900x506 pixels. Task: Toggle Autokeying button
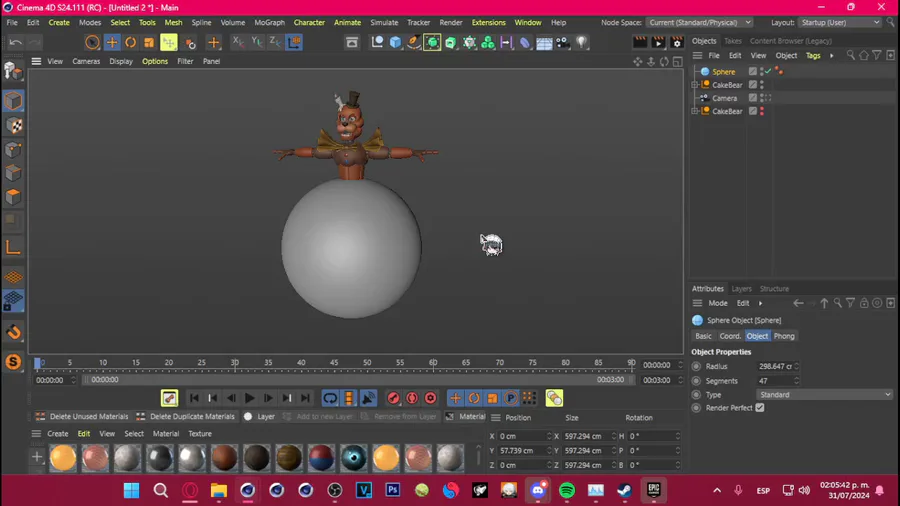(x=412, y=398)
